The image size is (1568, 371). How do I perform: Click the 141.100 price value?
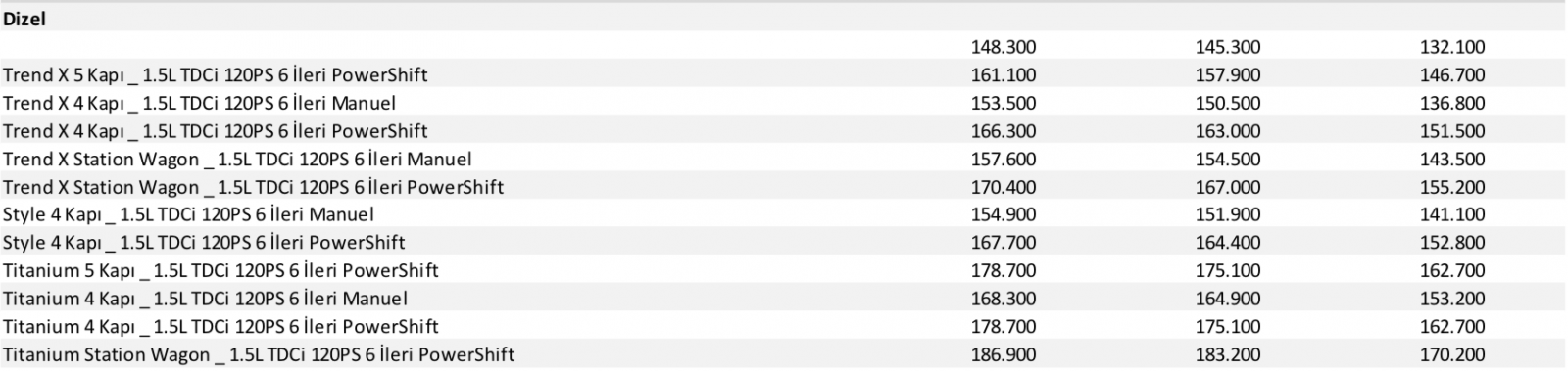[1452, 214]
